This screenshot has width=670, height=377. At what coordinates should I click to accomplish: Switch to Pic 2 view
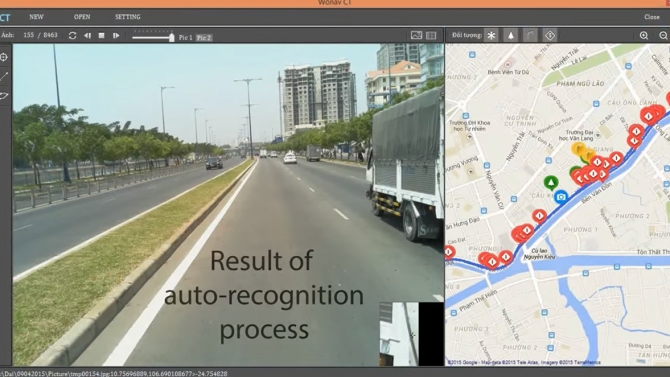(204, 38)
